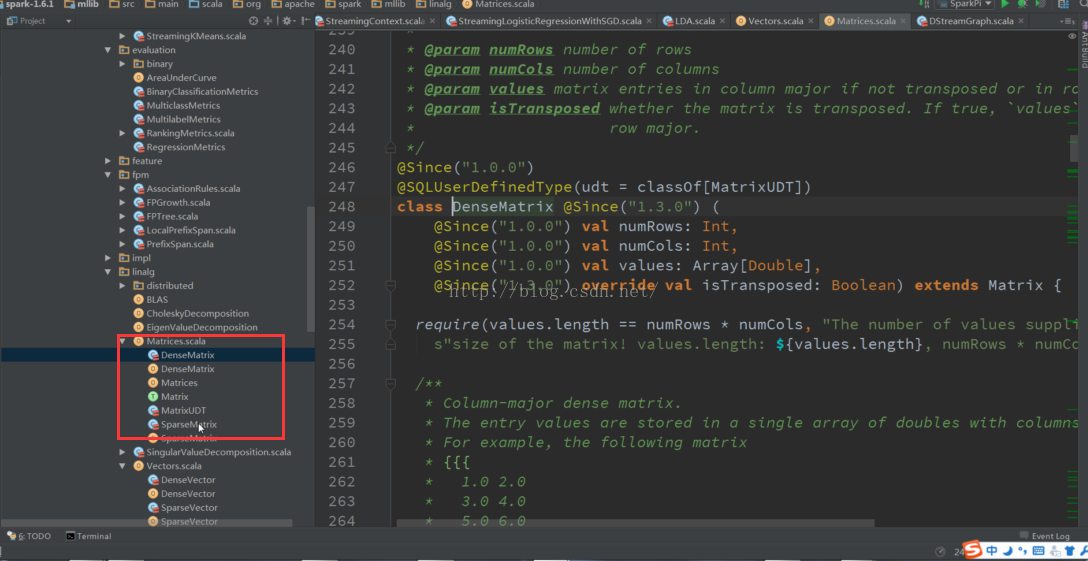Switch to Vectors.scala tab
The image size is (1088, 561).
point(775,21)
